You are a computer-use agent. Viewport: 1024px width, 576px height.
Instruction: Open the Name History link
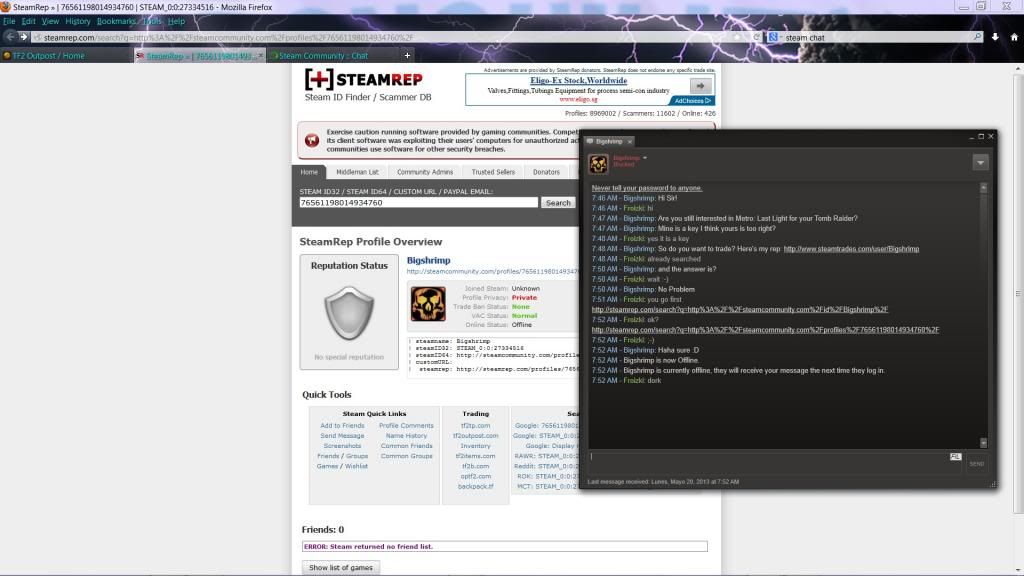click(x=406, y=436)
